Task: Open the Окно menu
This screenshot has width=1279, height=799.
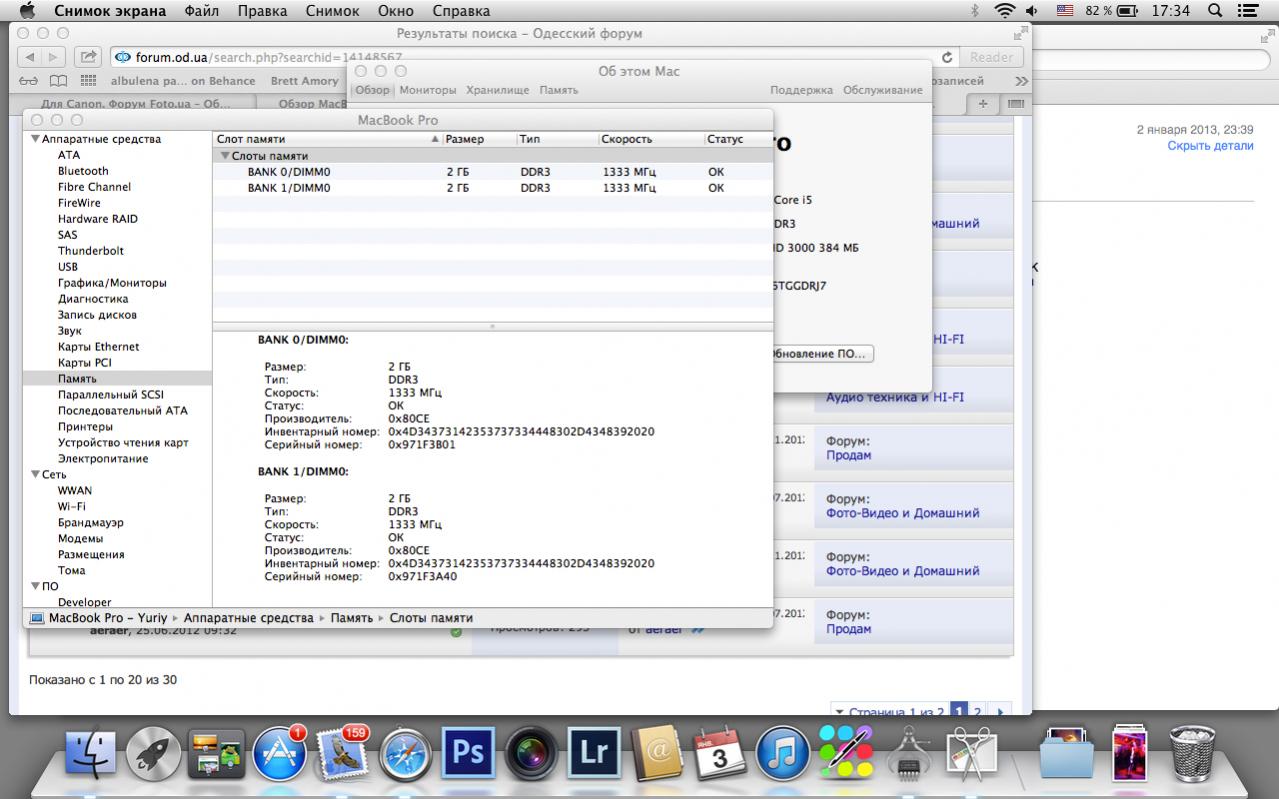Action: [396, 11]
